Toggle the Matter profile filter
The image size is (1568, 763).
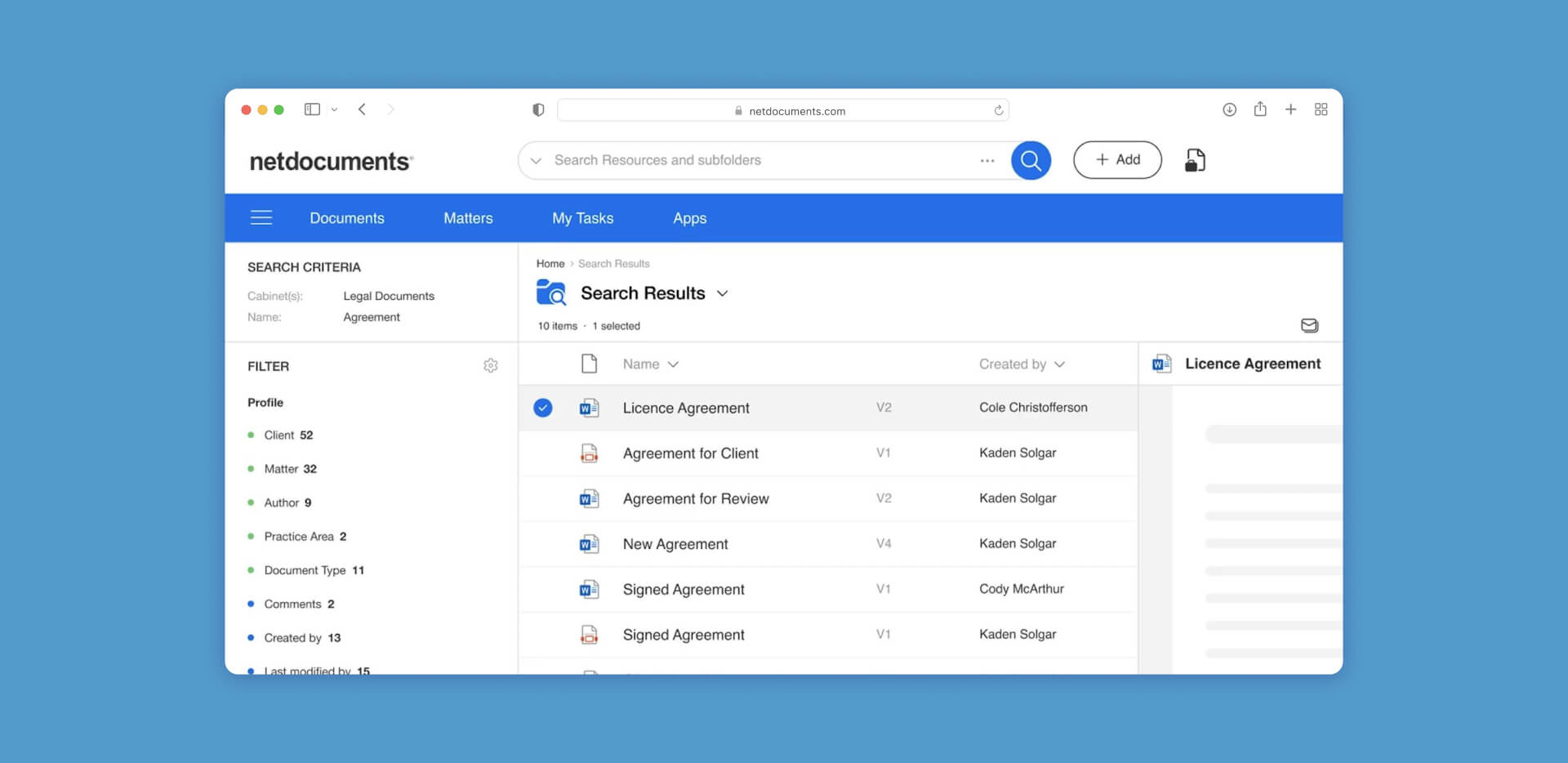tap(282, 468)
